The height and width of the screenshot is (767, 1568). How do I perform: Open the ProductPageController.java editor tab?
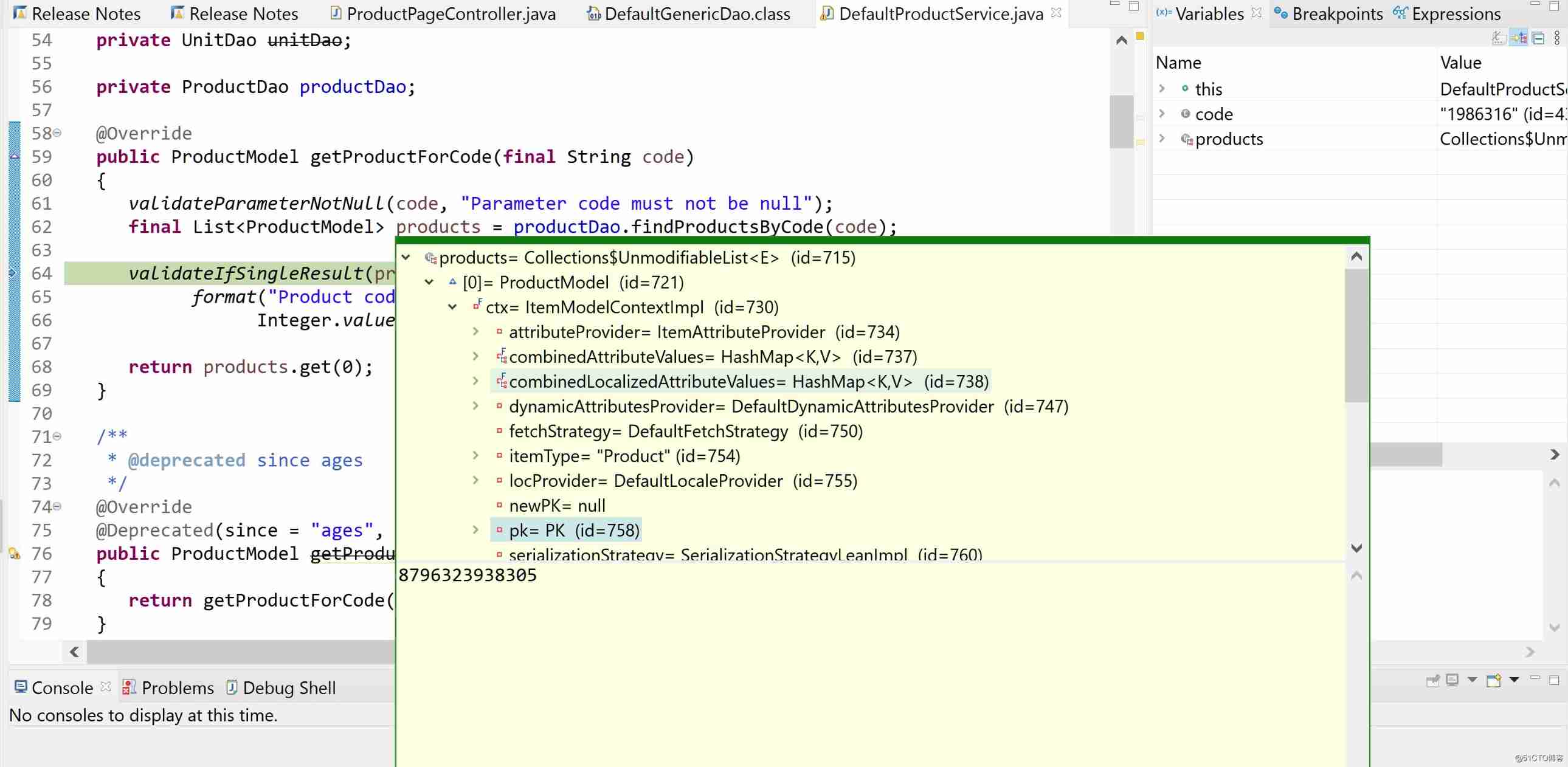click(x=443, y=13)
